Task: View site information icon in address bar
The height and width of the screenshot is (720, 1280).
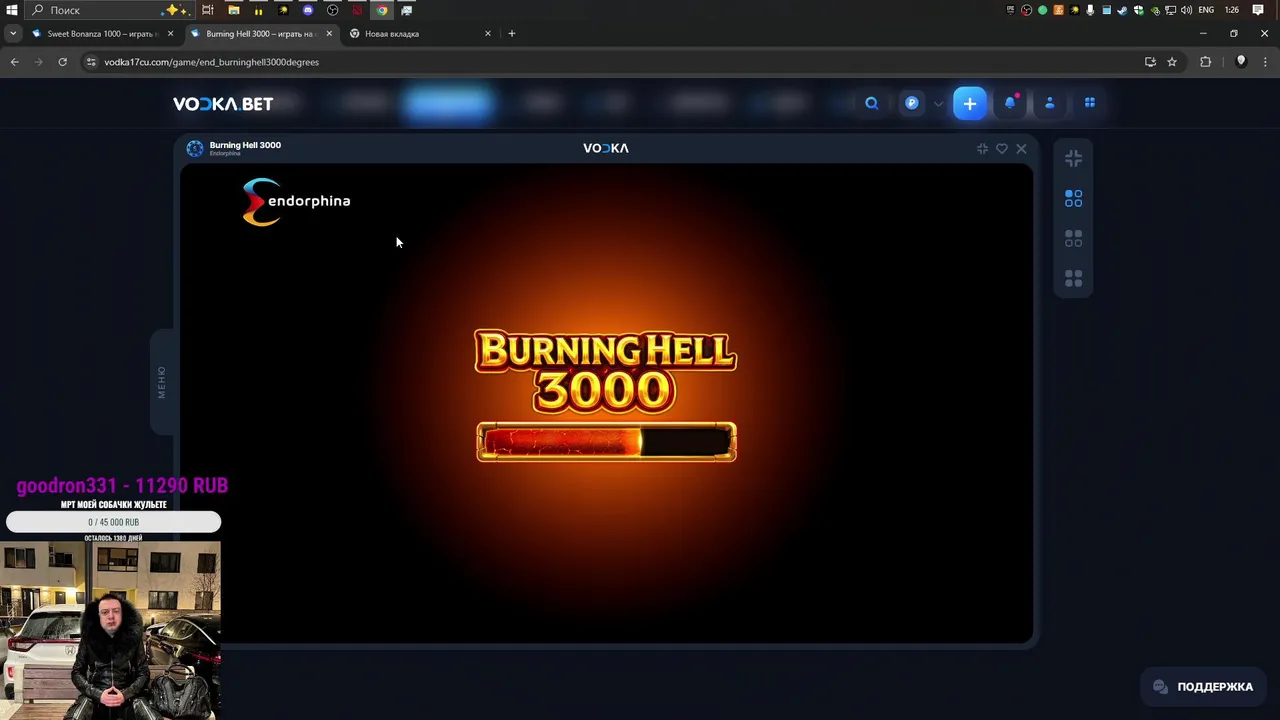Action: point(91,62)
